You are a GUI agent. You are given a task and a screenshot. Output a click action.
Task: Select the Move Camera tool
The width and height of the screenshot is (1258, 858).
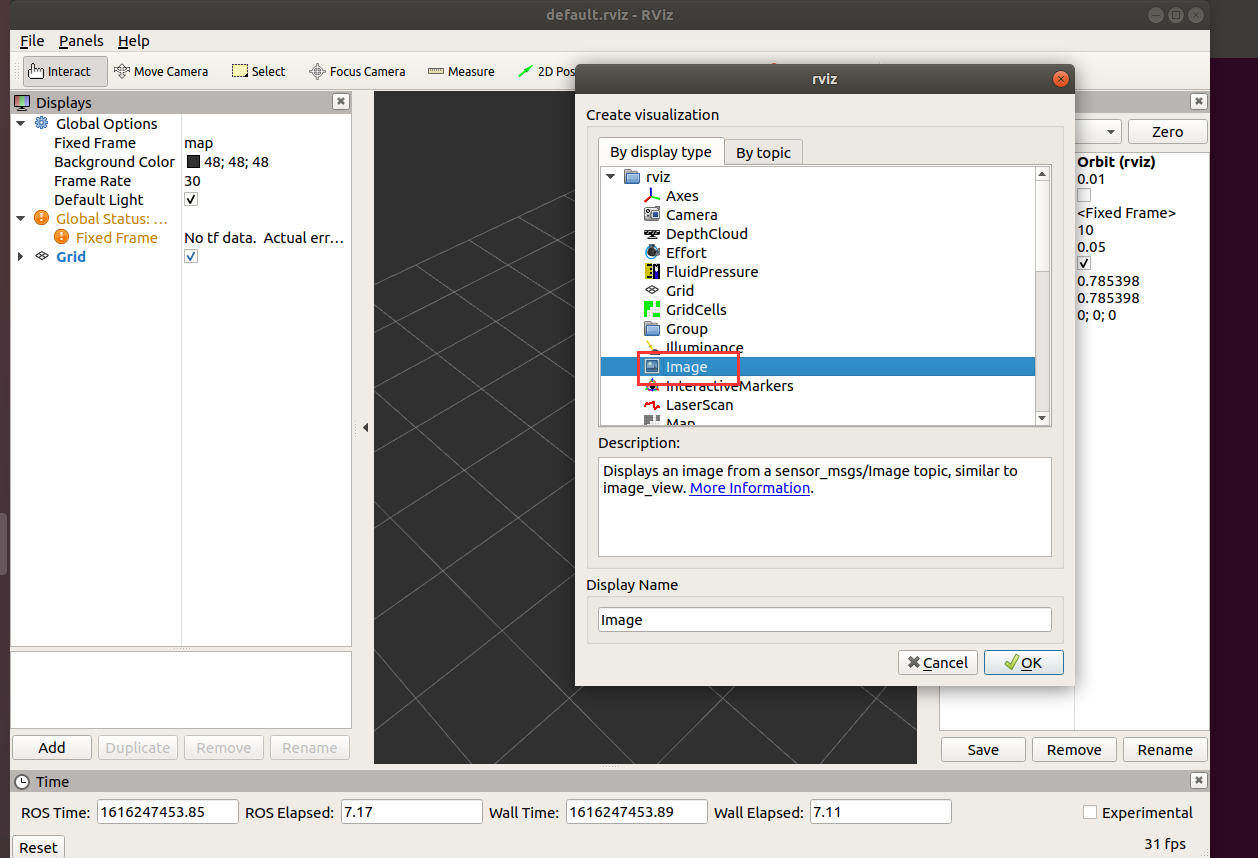coord(161,71)
